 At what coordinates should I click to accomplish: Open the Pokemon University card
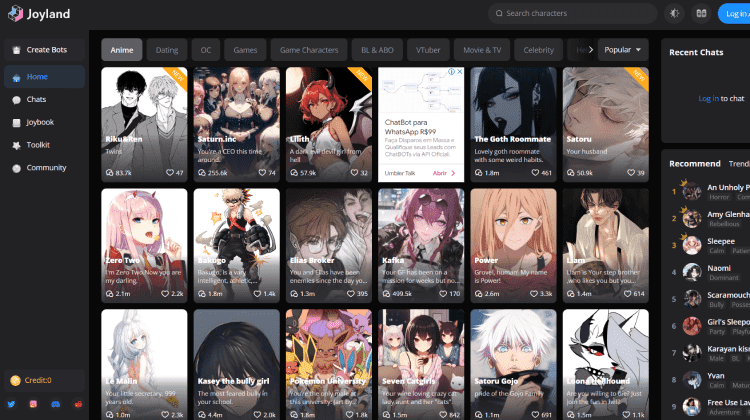pos(329,365)
